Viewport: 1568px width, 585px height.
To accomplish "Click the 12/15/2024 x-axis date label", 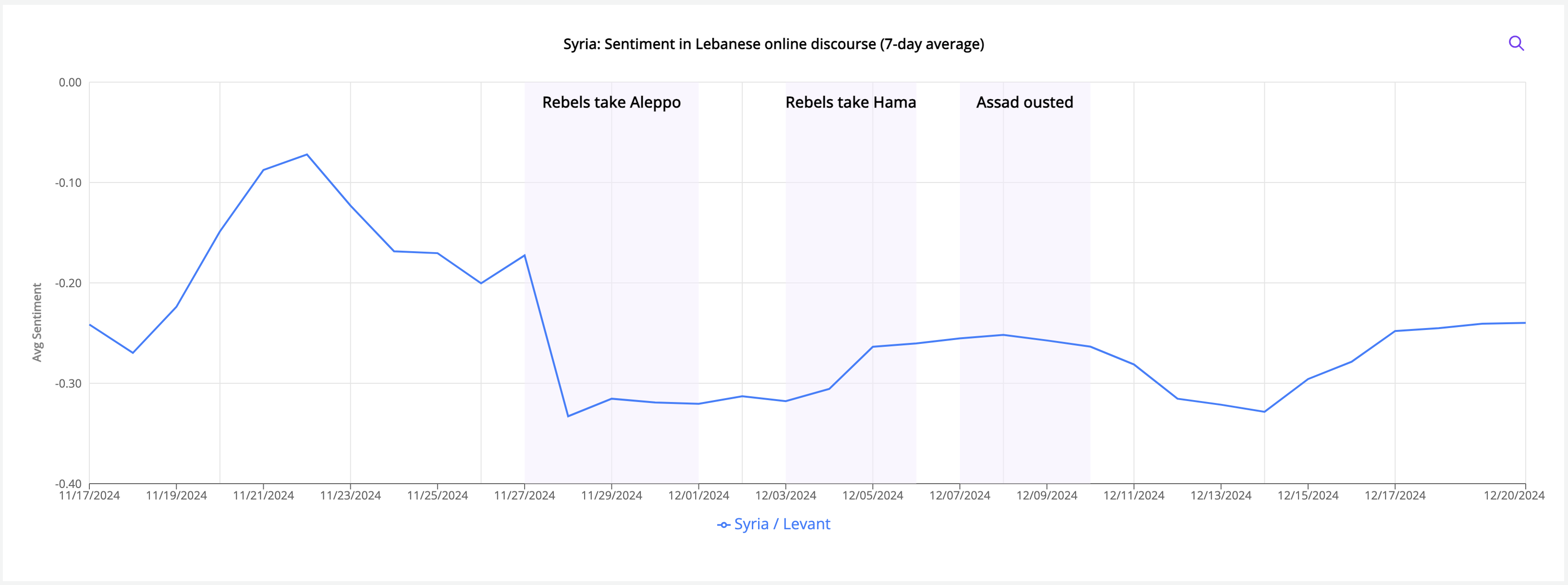I will click(x=1308, y=496).
